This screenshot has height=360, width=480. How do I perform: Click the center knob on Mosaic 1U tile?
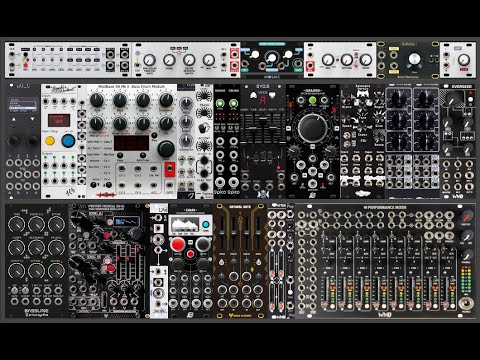pyautogui.click(x=272, y=57)
